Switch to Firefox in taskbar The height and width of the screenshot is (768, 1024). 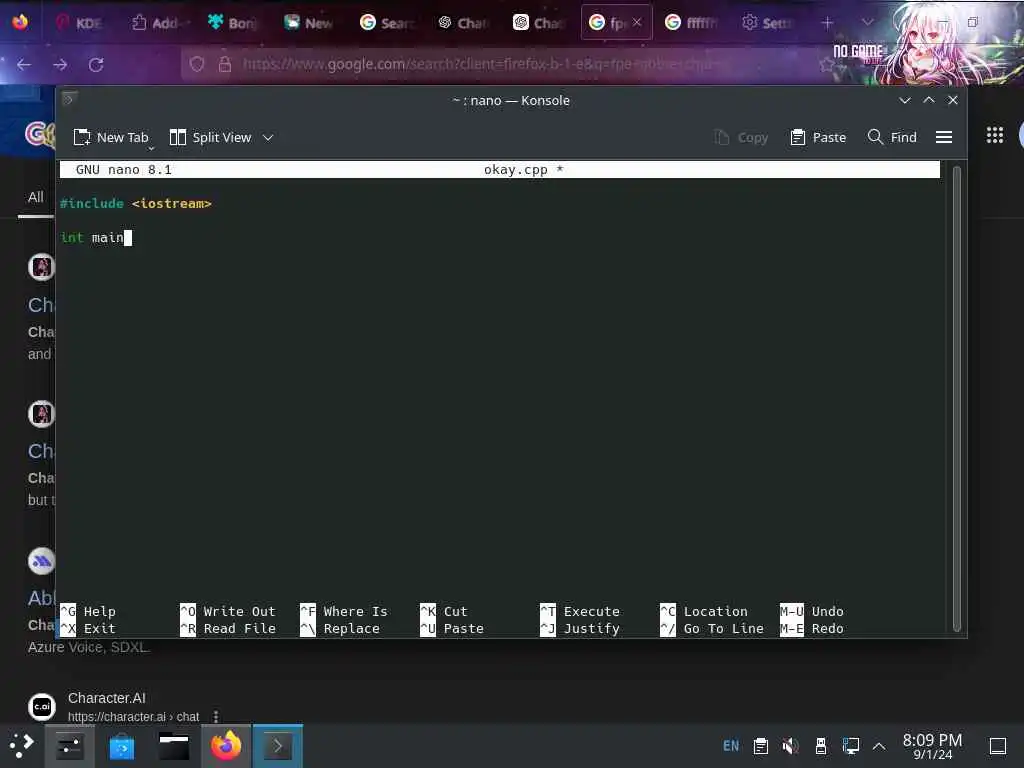[225, 746]
